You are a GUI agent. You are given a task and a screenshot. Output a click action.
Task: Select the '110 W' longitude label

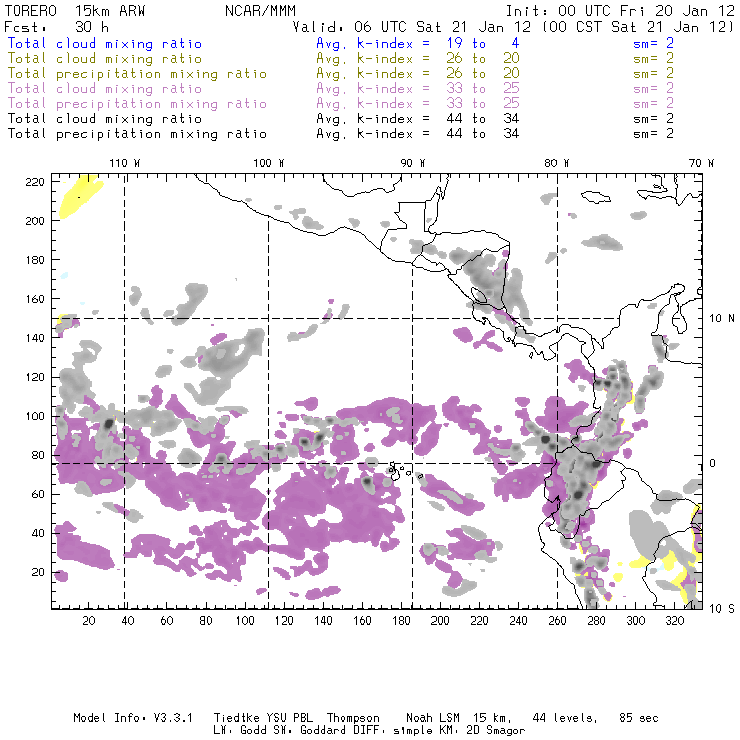[x=125, y=163]
